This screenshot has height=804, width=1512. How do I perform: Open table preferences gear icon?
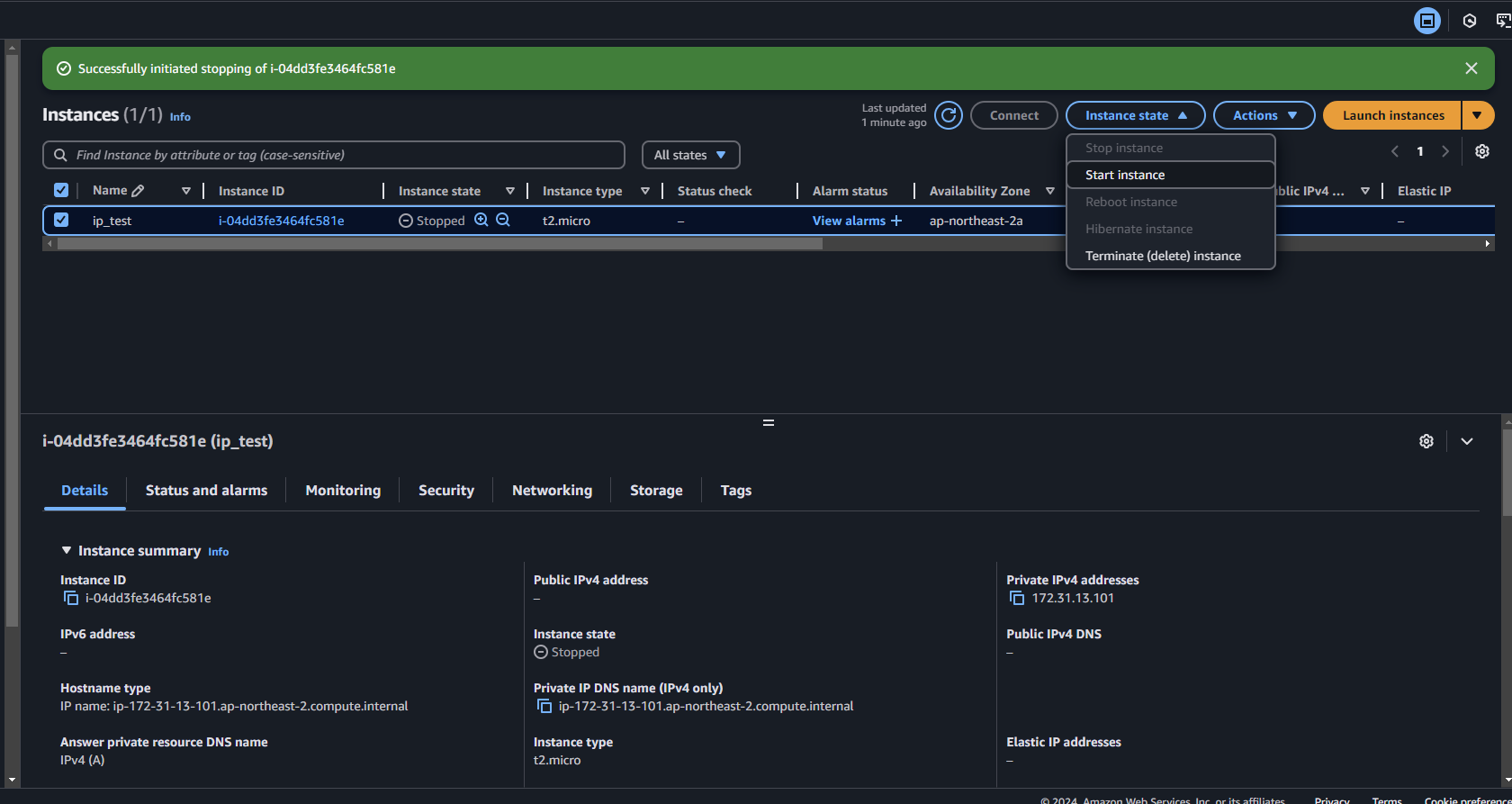[x=1482, y=151]
